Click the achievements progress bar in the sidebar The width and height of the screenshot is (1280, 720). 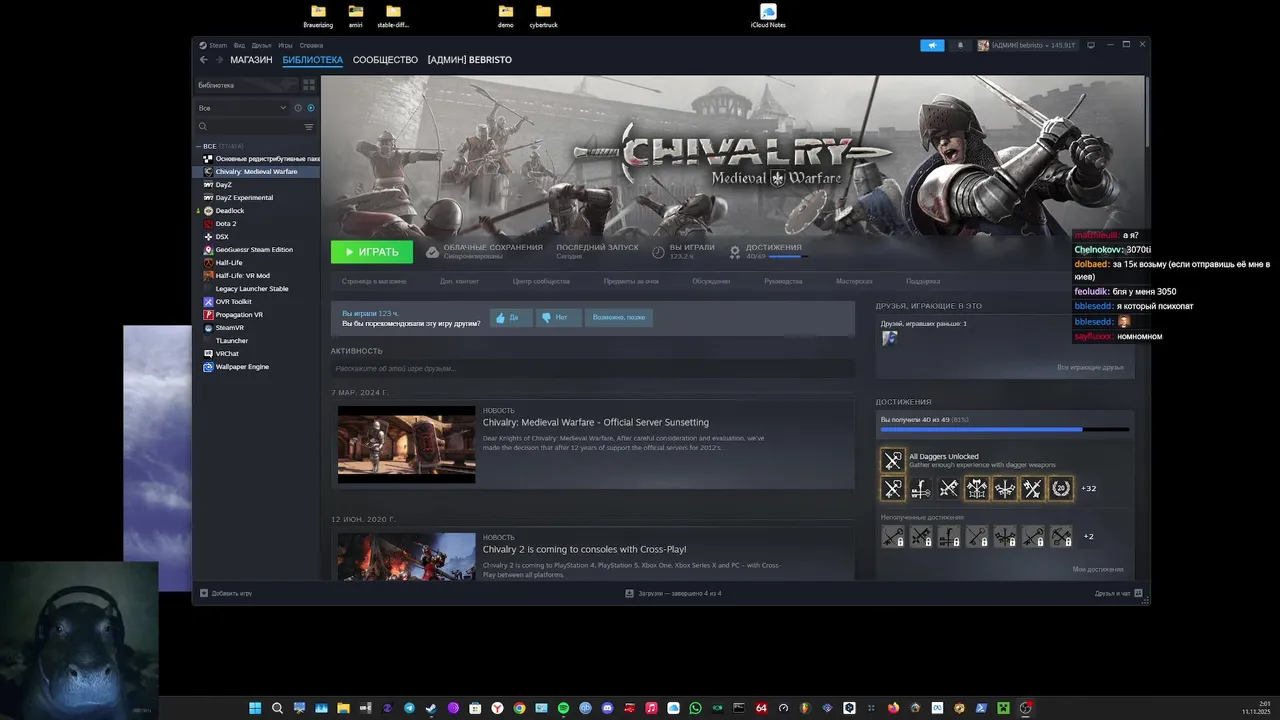[x=1005, y=430]
